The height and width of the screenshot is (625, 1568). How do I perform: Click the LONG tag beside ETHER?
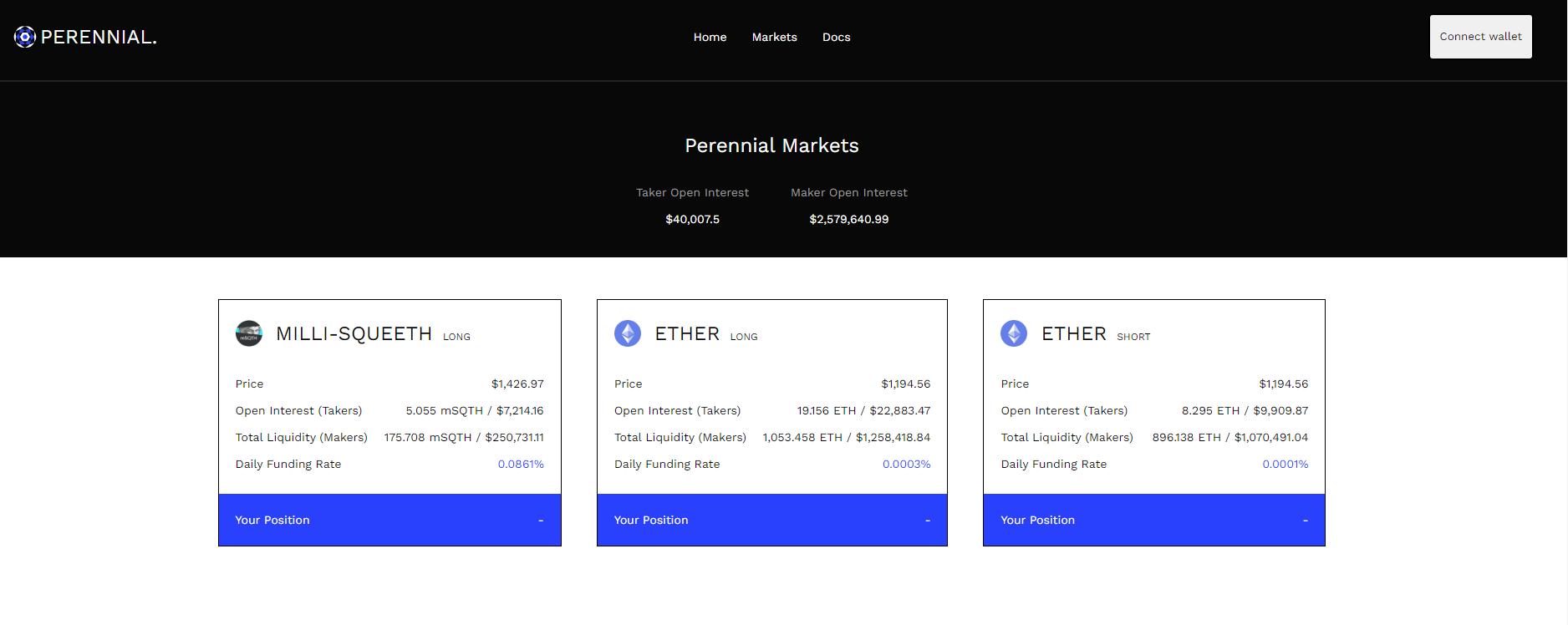point(744,337)
